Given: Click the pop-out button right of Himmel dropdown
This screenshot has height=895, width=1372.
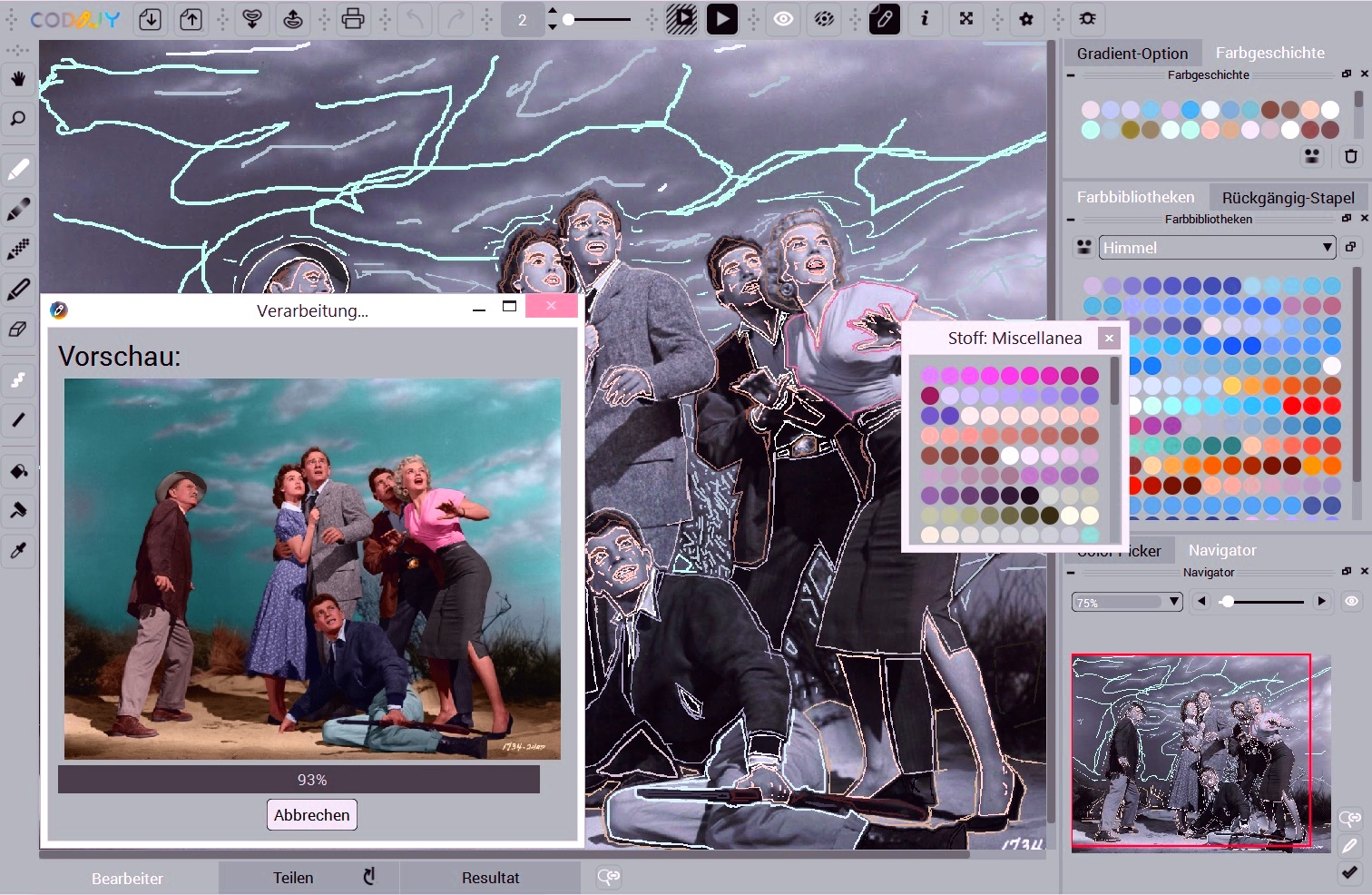Looking at the screenshot, I should [x=1350, y=247].
